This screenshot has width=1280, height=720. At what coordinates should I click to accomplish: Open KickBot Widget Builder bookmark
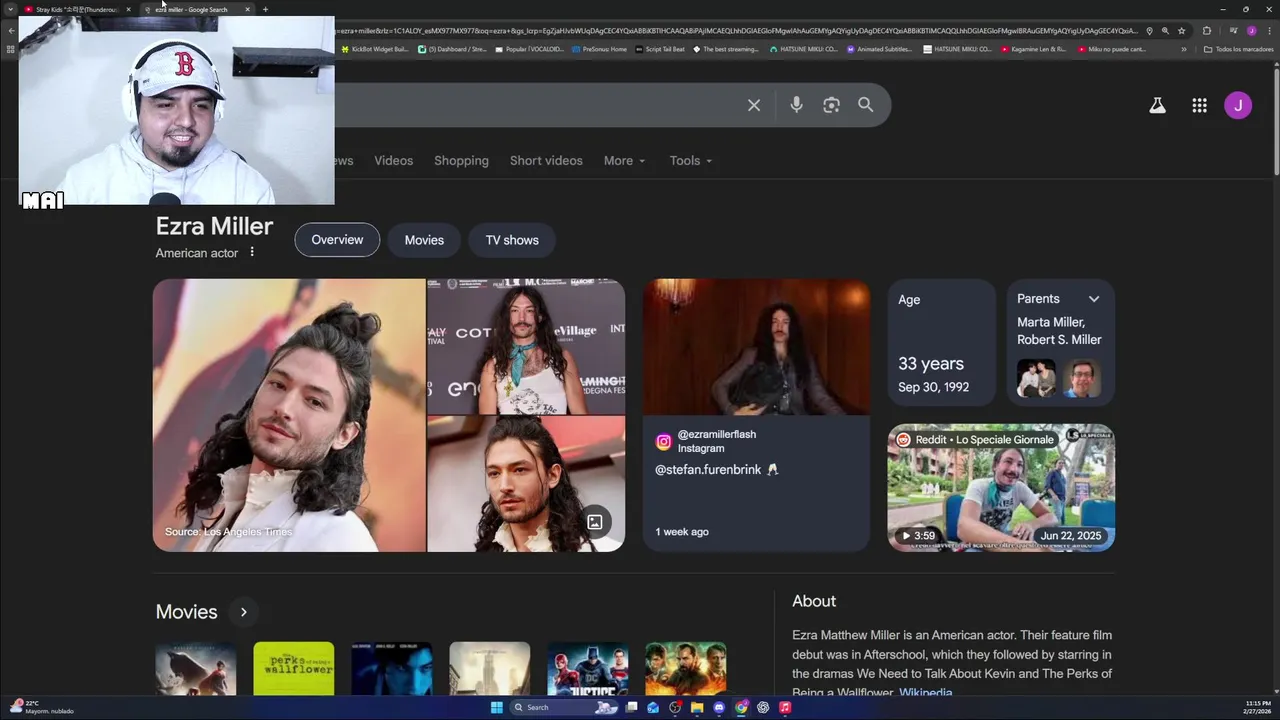pos(375,49)
